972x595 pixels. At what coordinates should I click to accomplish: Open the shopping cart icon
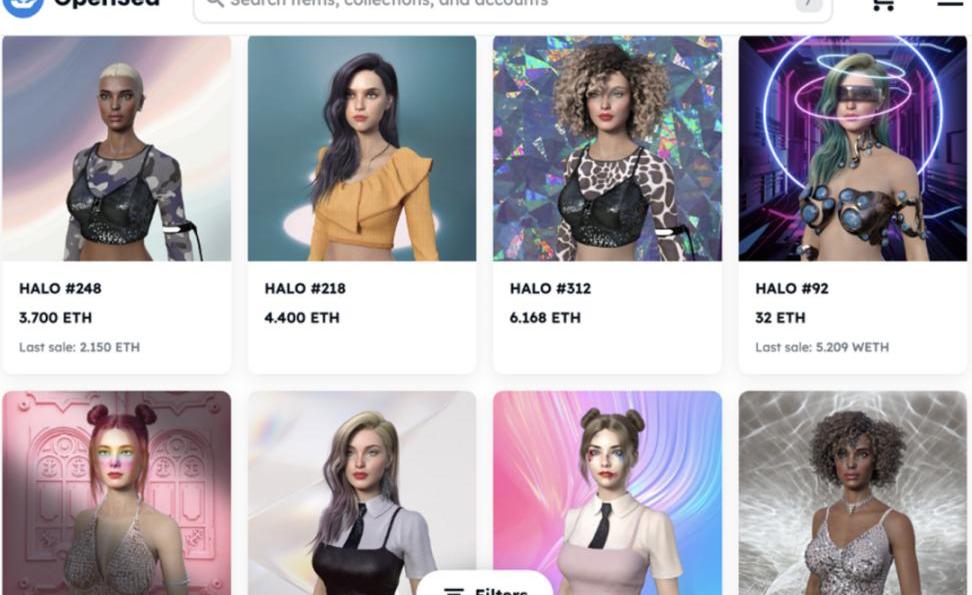point(883,5)
